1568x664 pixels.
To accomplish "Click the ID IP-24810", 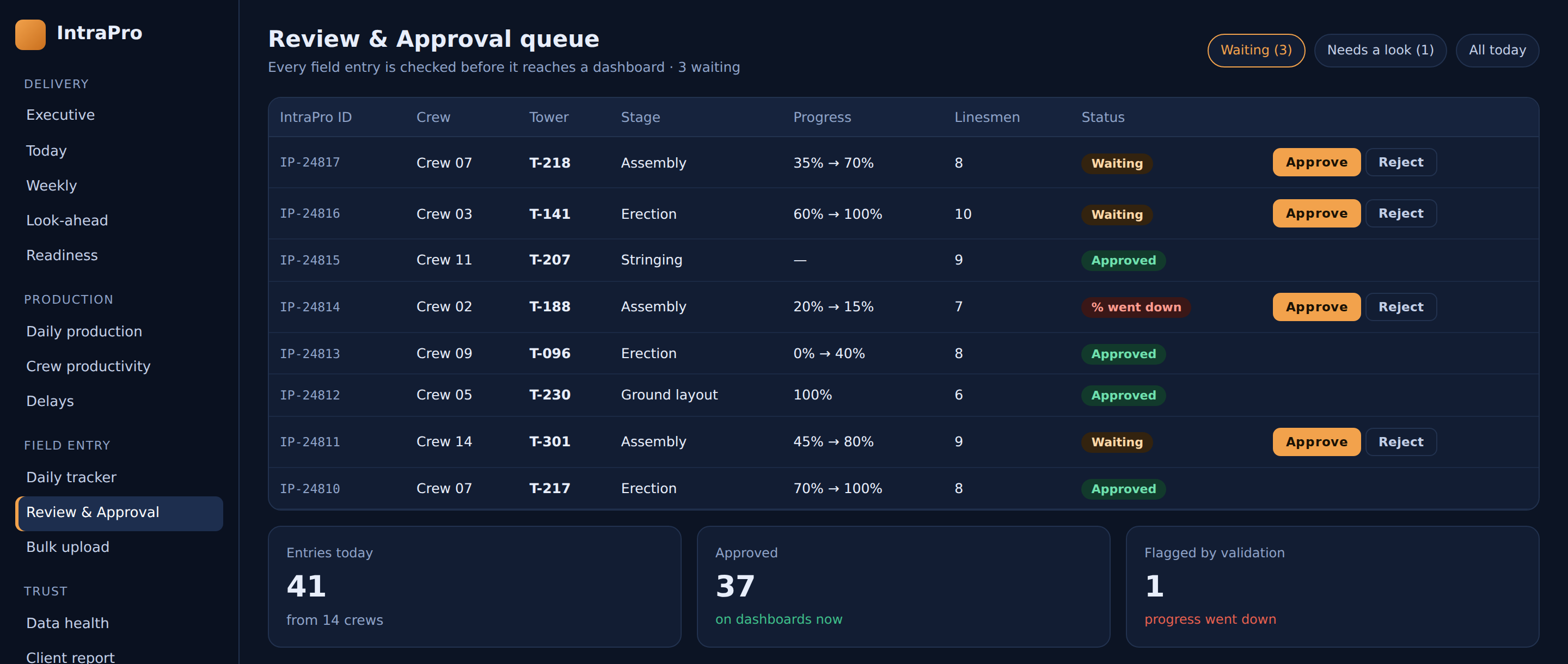I will [309, 489].
